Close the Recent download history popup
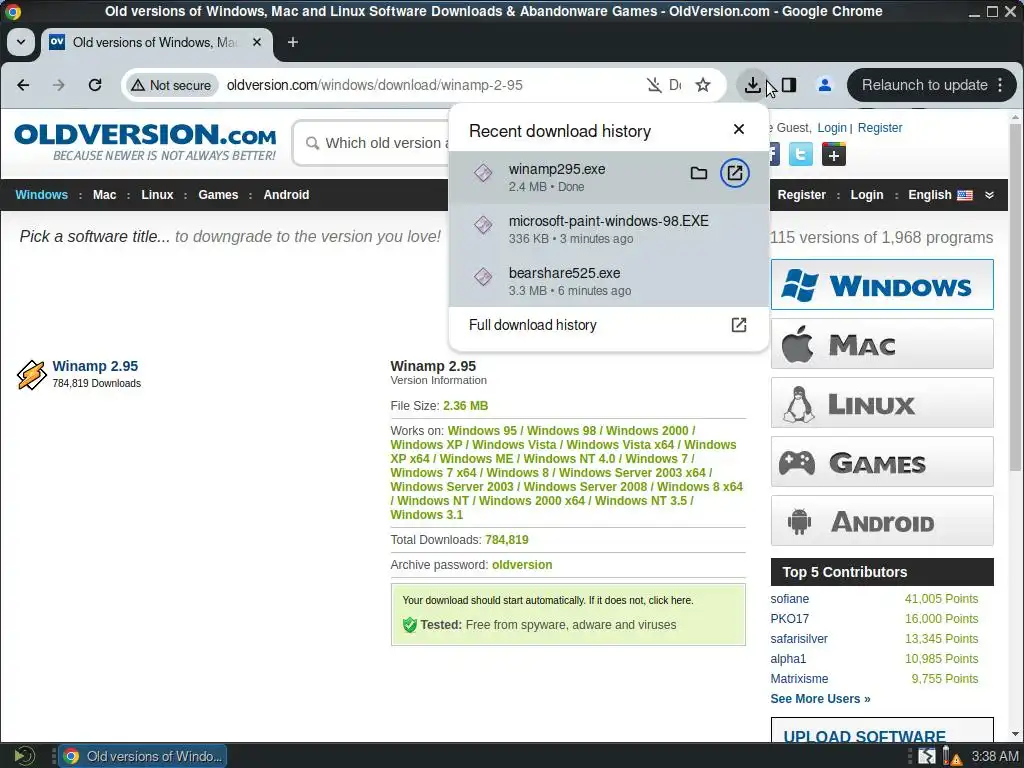This screenshot has width=1024, height=768. [739, 129]
